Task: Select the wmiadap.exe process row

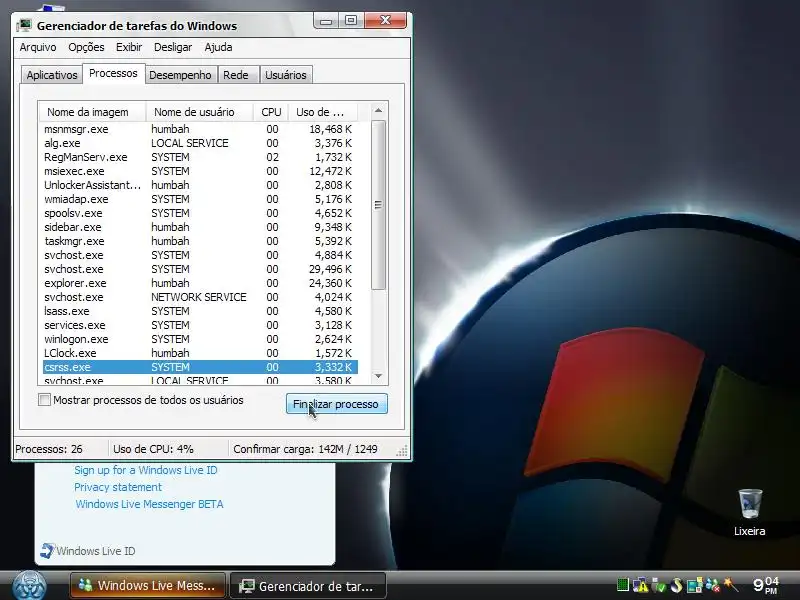Action: (x=200, y=199)
